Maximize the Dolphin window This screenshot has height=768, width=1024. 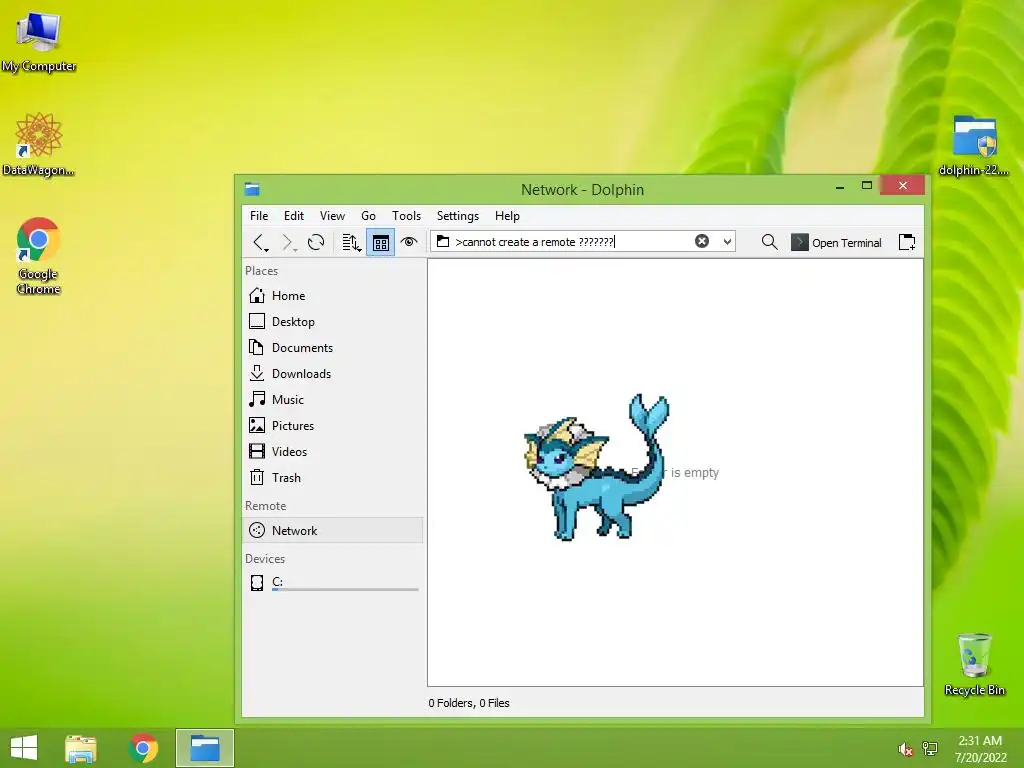click(x=867, y=186)
